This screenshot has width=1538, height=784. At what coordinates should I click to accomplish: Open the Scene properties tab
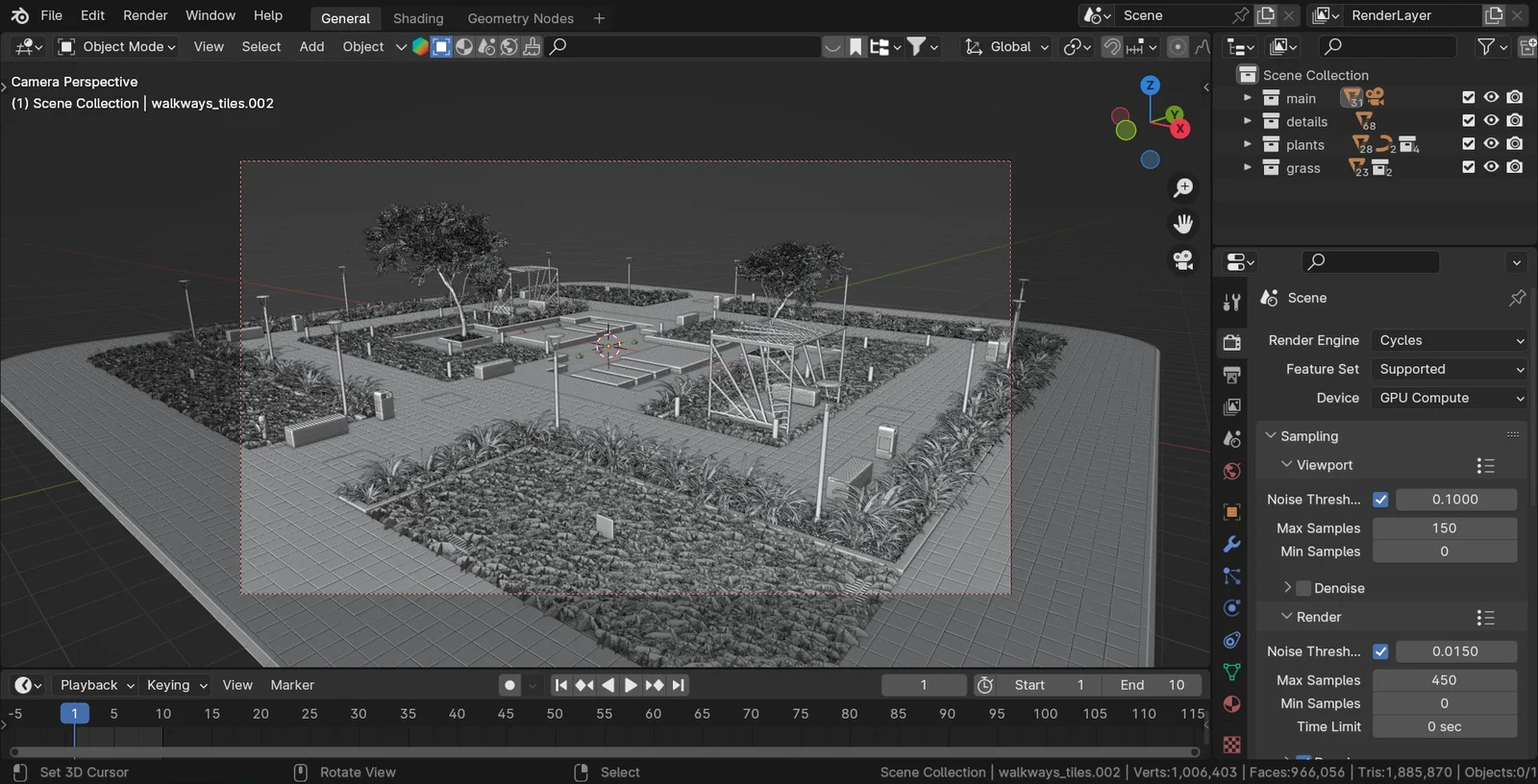pos(1231,439)
